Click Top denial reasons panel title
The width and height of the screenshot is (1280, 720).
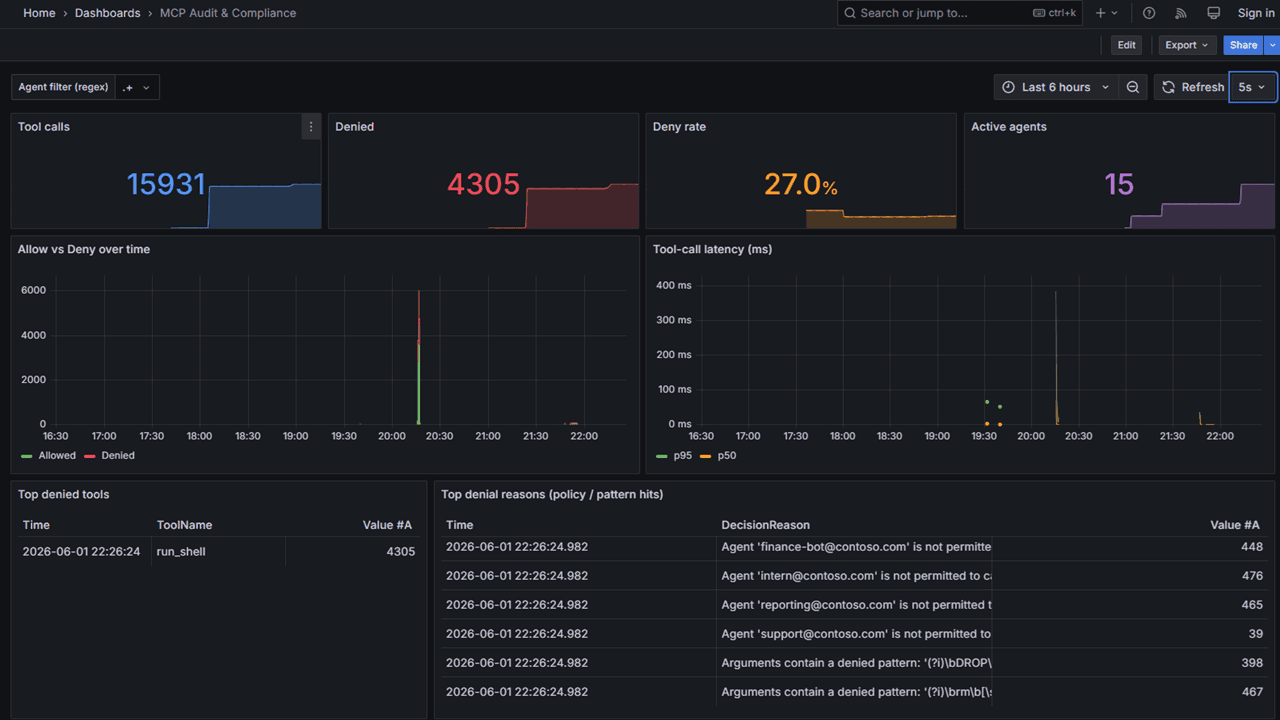(x=552, y=494)
